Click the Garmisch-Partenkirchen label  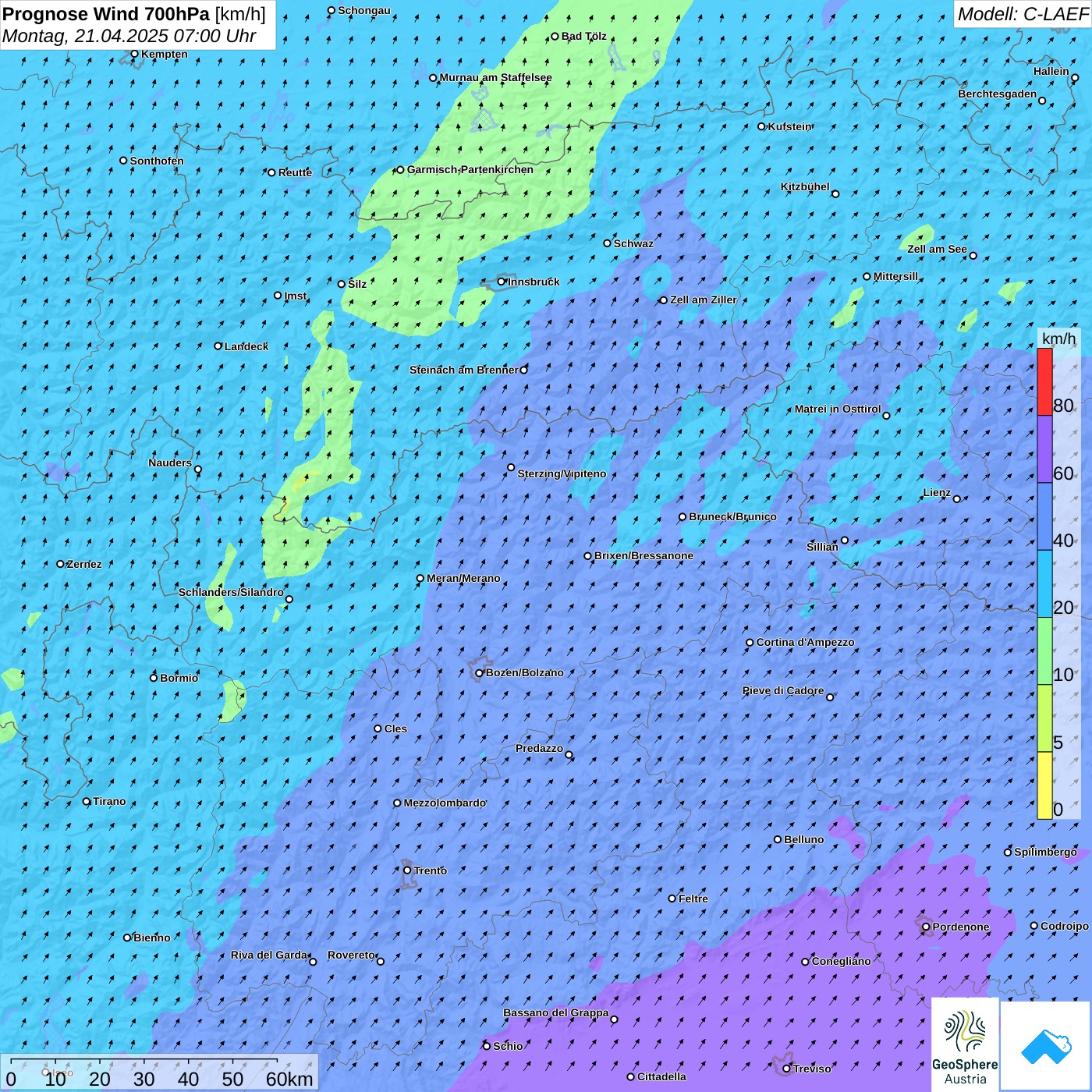(470, 169)
